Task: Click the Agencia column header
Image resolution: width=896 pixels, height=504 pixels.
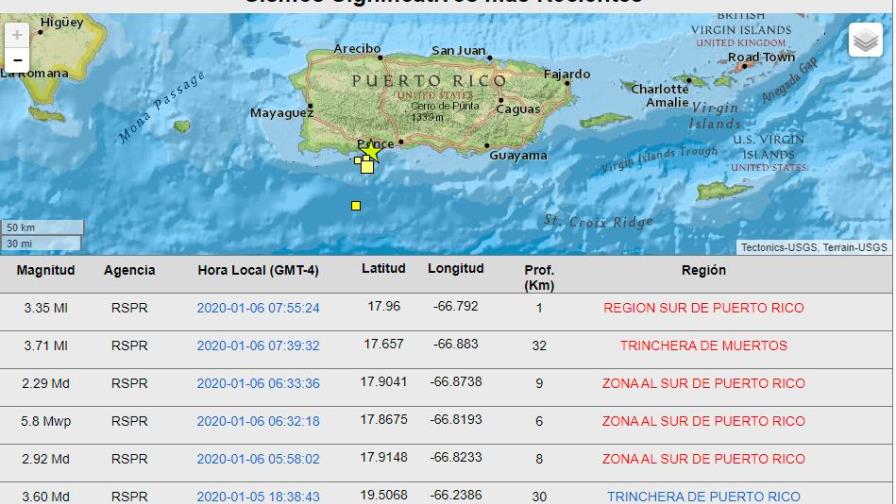Action: coord(129,270)
